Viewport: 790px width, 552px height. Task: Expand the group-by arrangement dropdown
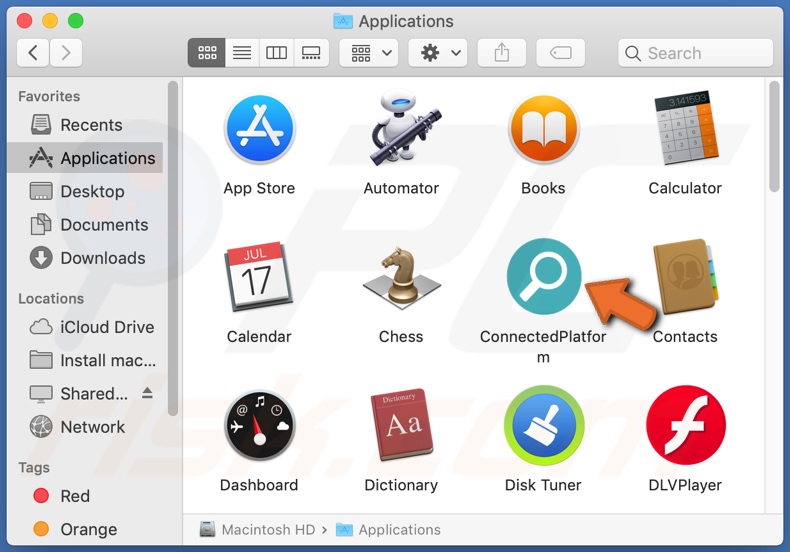[374, 53]
